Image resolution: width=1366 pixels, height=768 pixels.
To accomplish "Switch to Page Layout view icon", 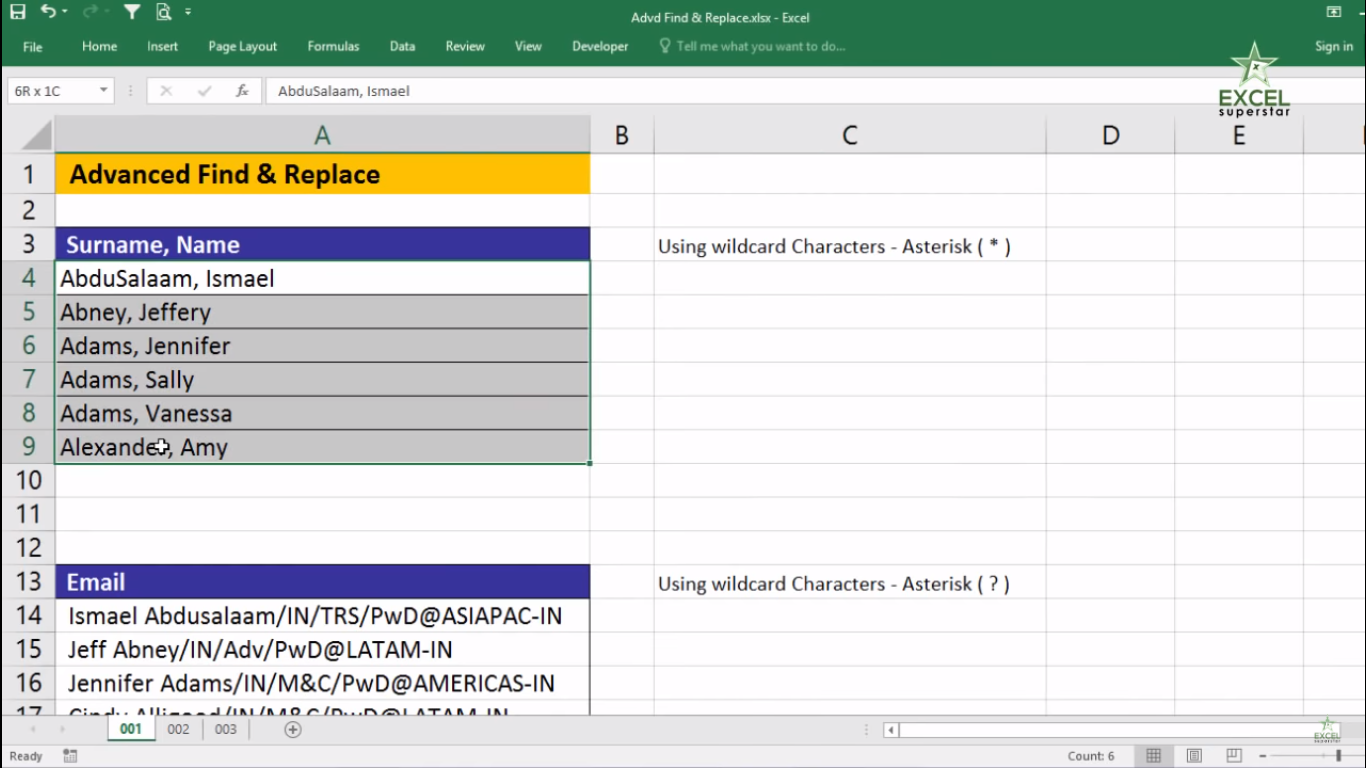I will coord(1194,756).
